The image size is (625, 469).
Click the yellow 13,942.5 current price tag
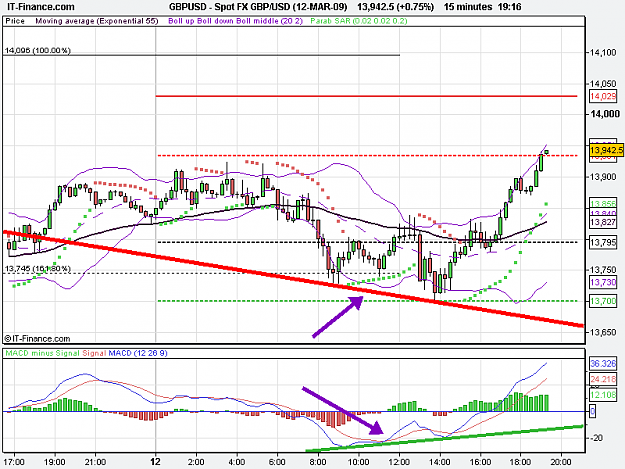606,150
